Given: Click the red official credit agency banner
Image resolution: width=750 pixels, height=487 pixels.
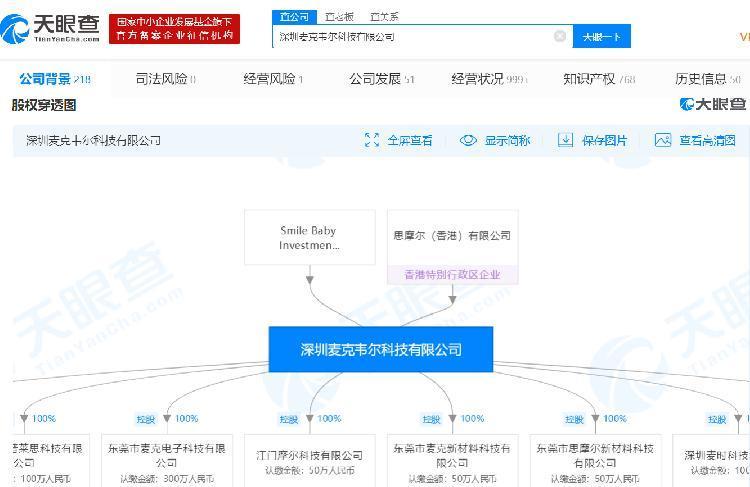Looking at the screenshot, I should (175, 28).
